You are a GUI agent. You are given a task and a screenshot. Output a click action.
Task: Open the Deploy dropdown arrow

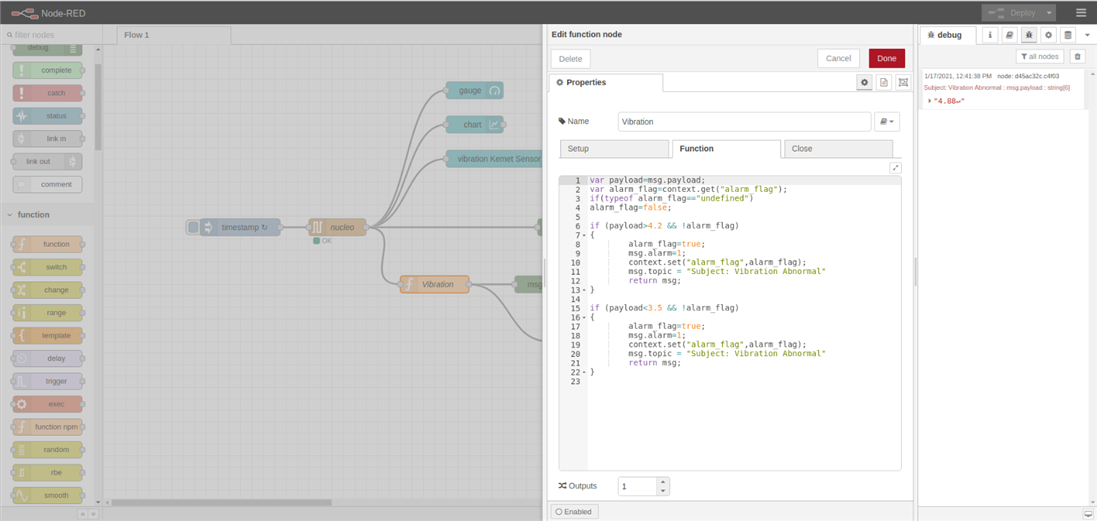click(x=1049, y=13)
